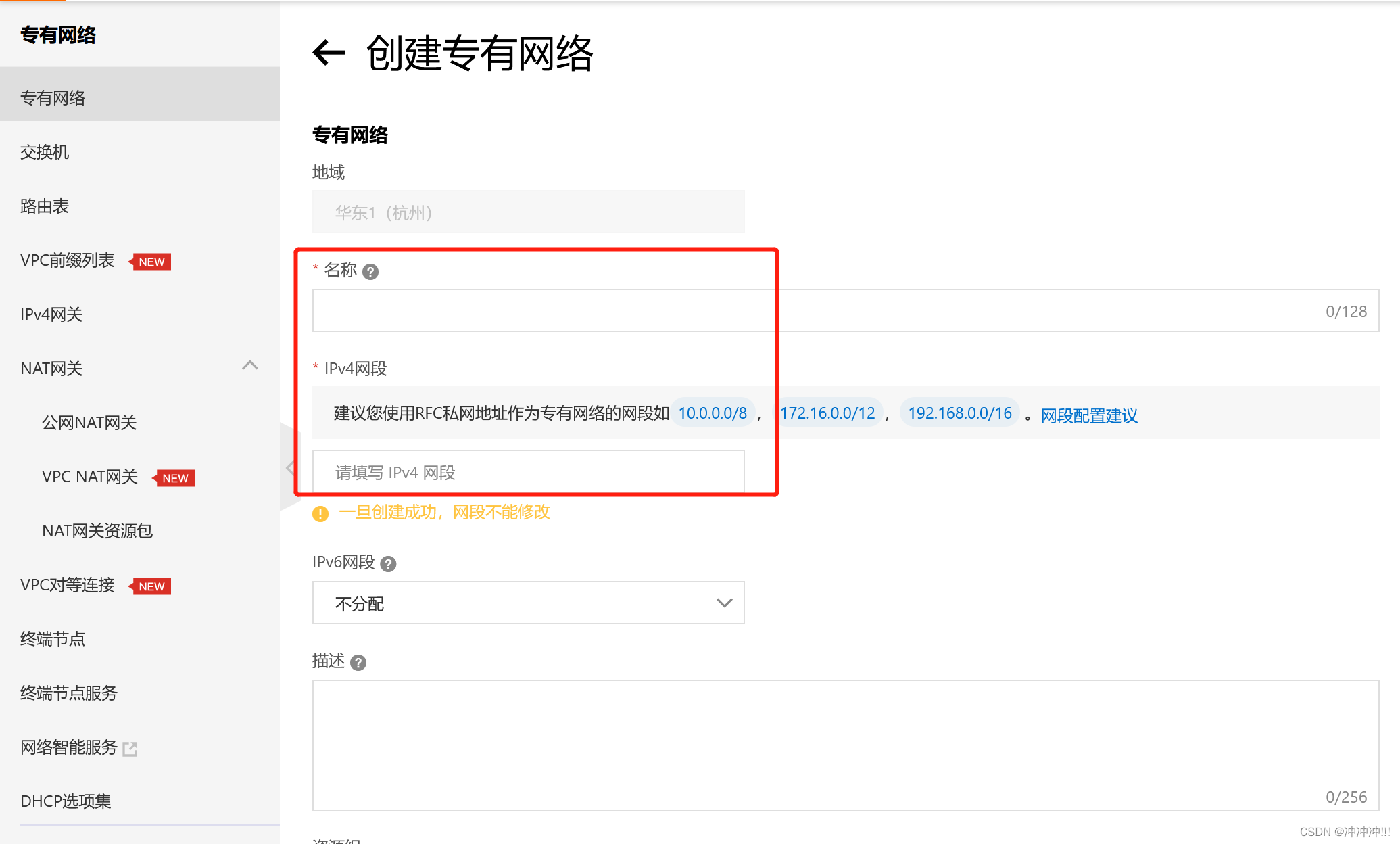The height and width of the screenshot is (844, 1400).
Task: Open the 网段配置建议 link
Action: 1088,416
